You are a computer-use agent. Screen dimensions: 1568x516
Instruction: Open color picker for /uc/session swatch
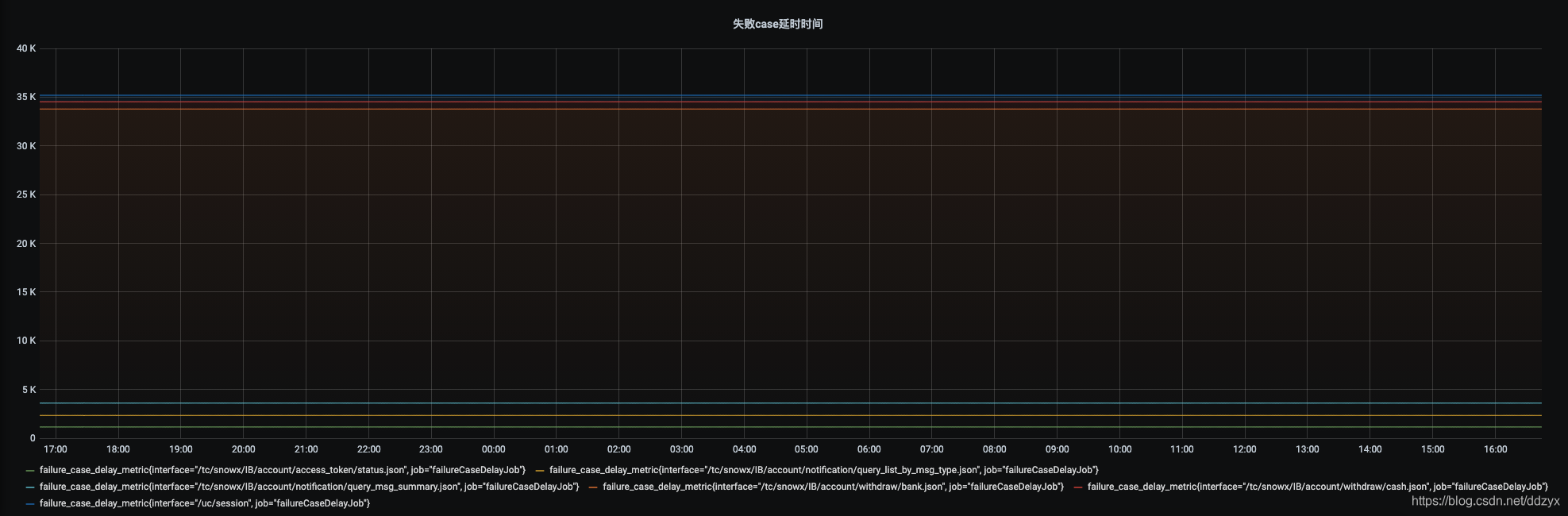[30, 504]
